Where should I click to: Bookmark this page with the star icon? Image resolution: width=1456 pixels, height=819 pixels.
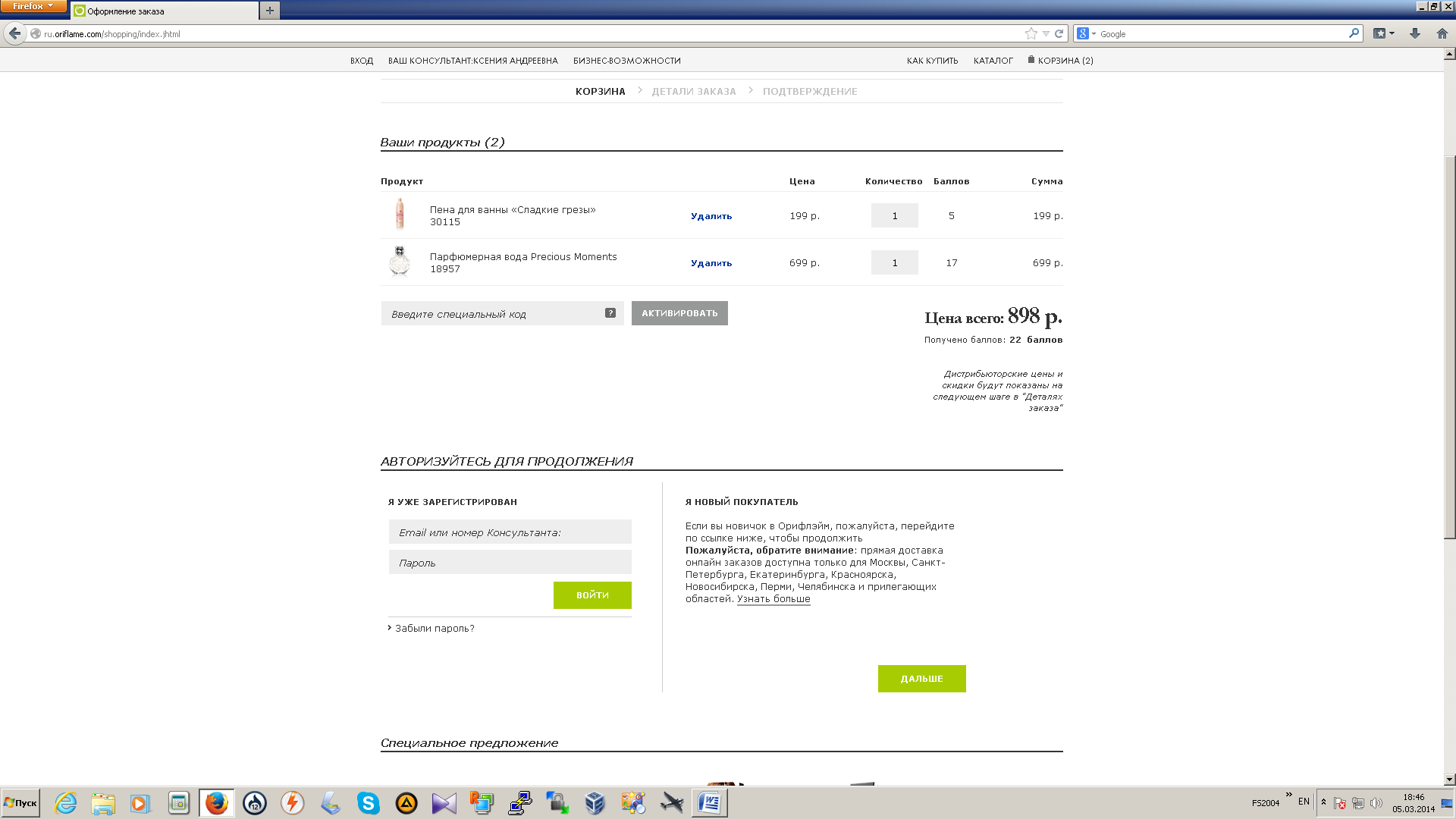pyautogui.click(x=1031, y=33)
